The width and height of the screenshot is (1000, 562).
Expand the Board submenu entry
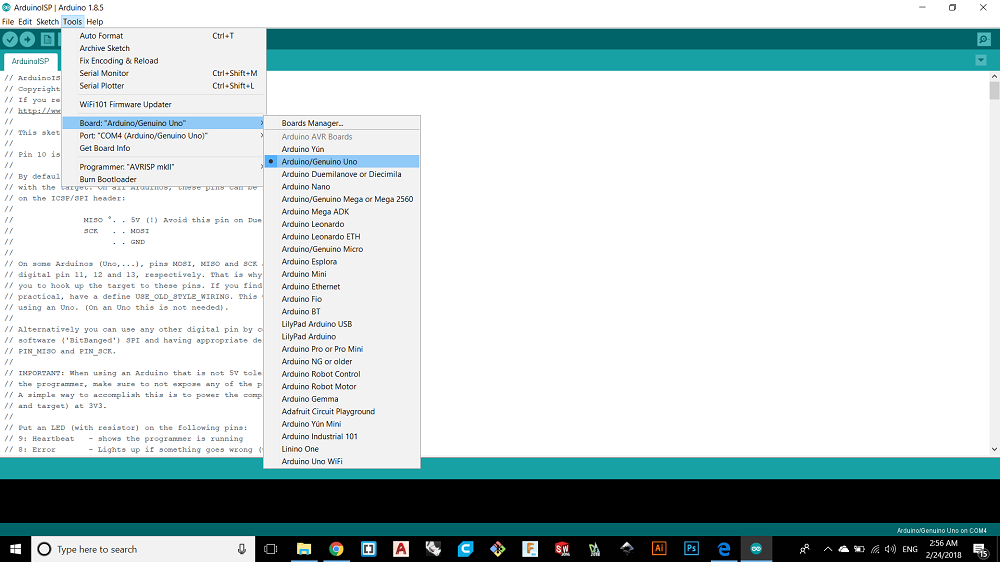tap(164, 123)
